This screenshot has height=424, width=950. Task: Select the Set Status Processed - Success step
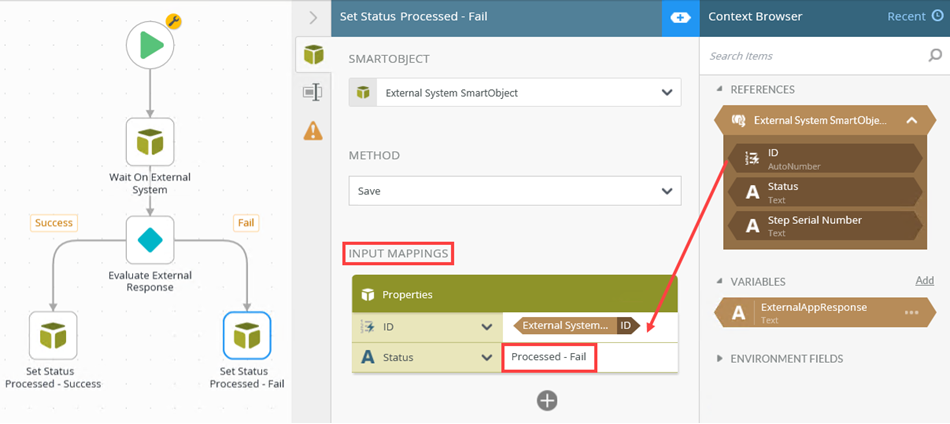point(53,336)
